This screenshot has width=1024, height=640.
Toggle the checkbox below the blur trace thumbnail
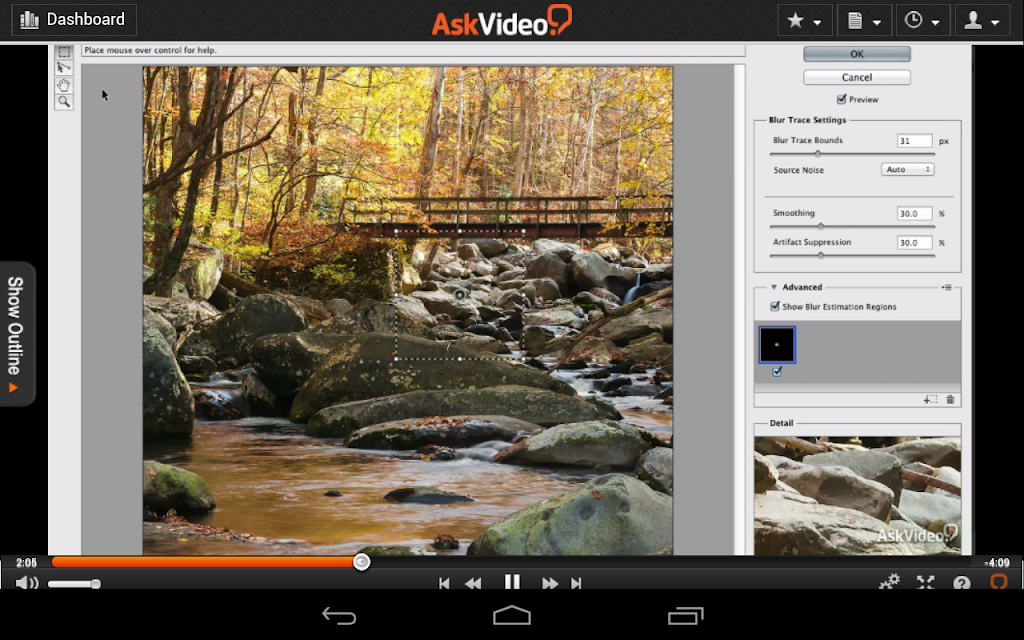coord(777,372)
